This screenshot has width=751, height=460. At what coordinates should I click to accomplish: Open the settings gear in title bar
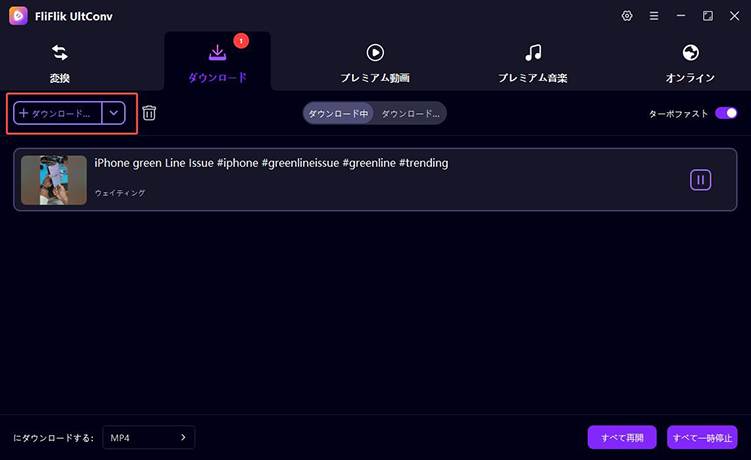point(627,16)
